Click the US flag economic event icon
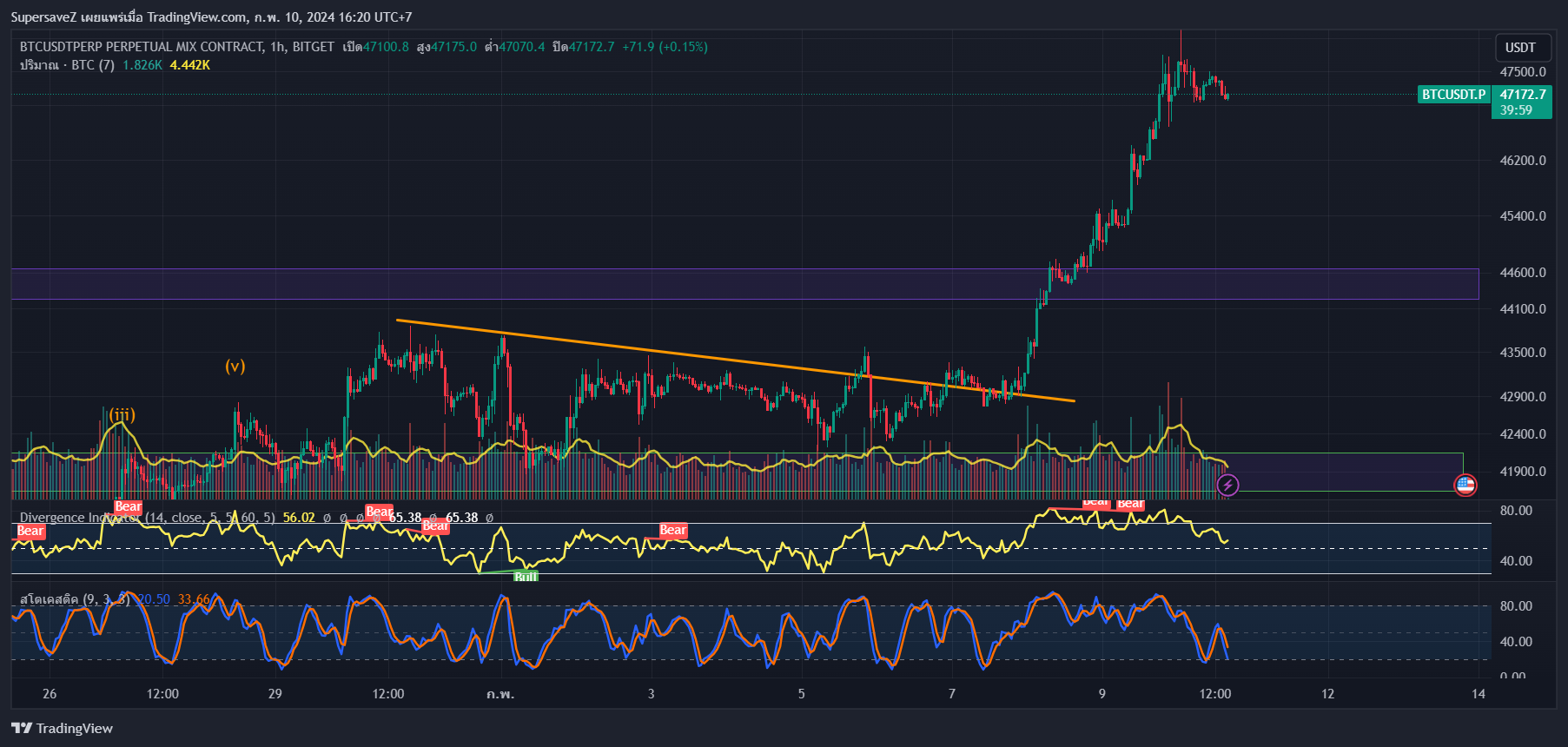This screenshot has height=747, width=1568. [1465, 485]
